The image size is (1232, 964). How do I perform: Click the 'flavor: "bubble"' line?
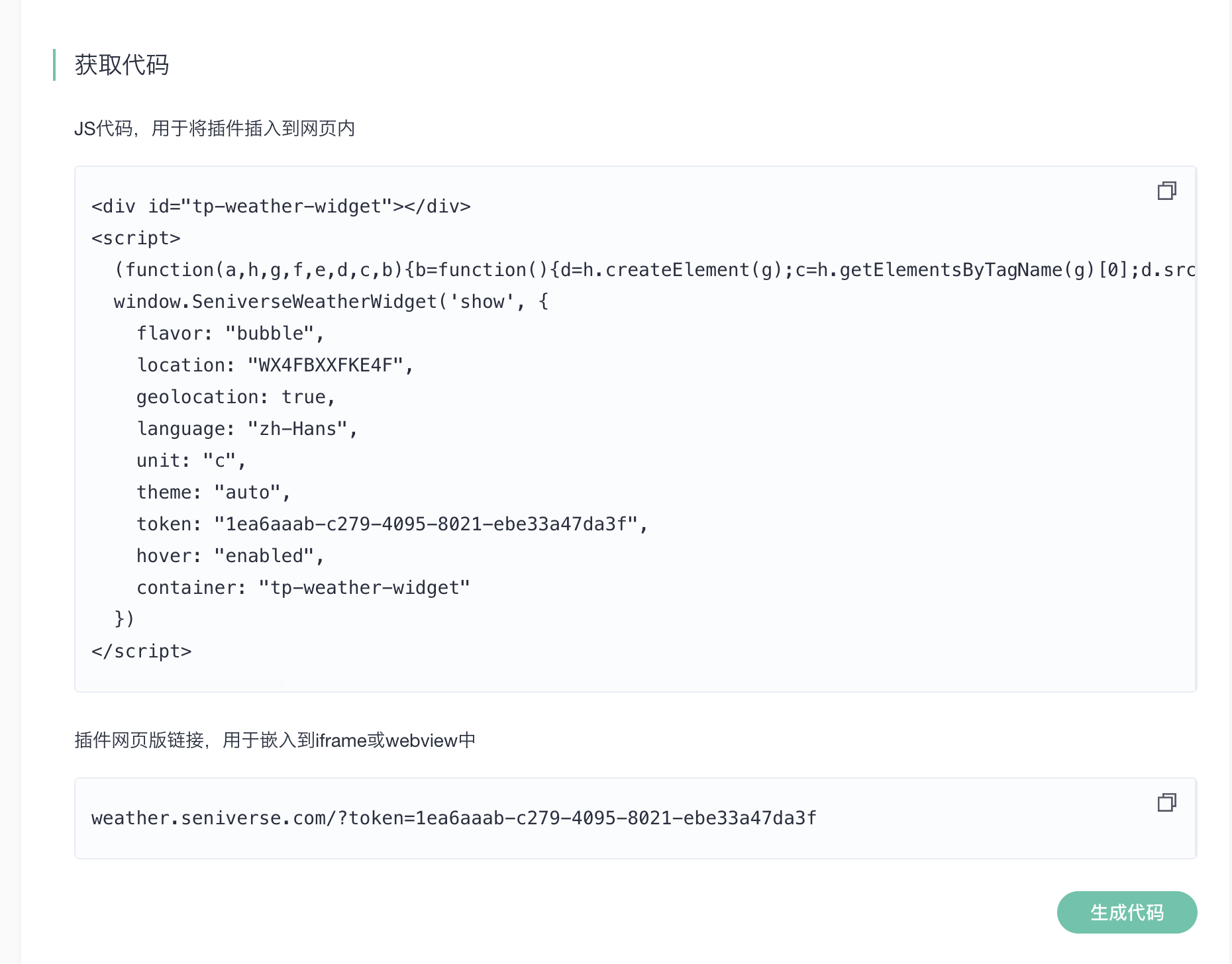(231, 334)
